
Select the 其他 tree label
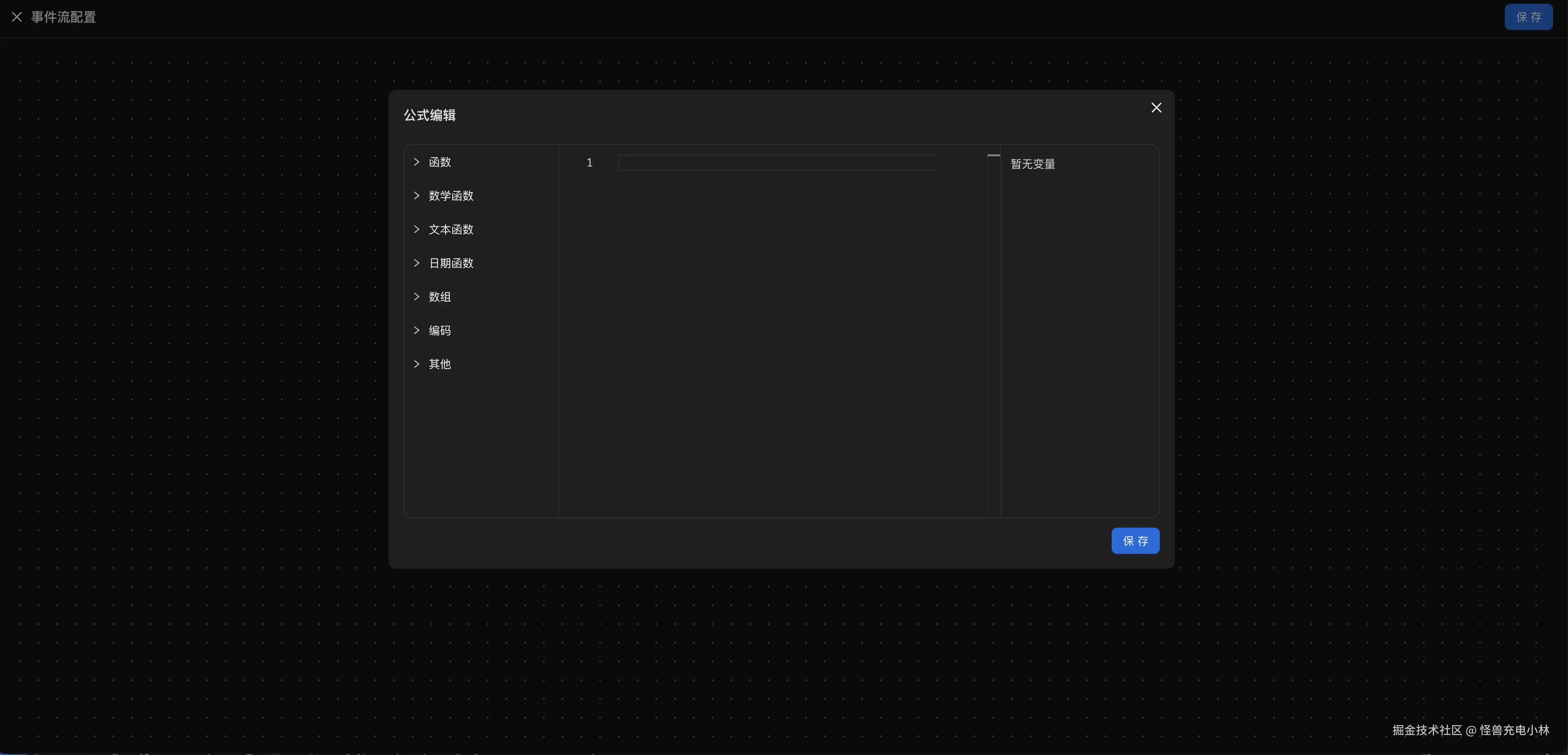[440, 364]
